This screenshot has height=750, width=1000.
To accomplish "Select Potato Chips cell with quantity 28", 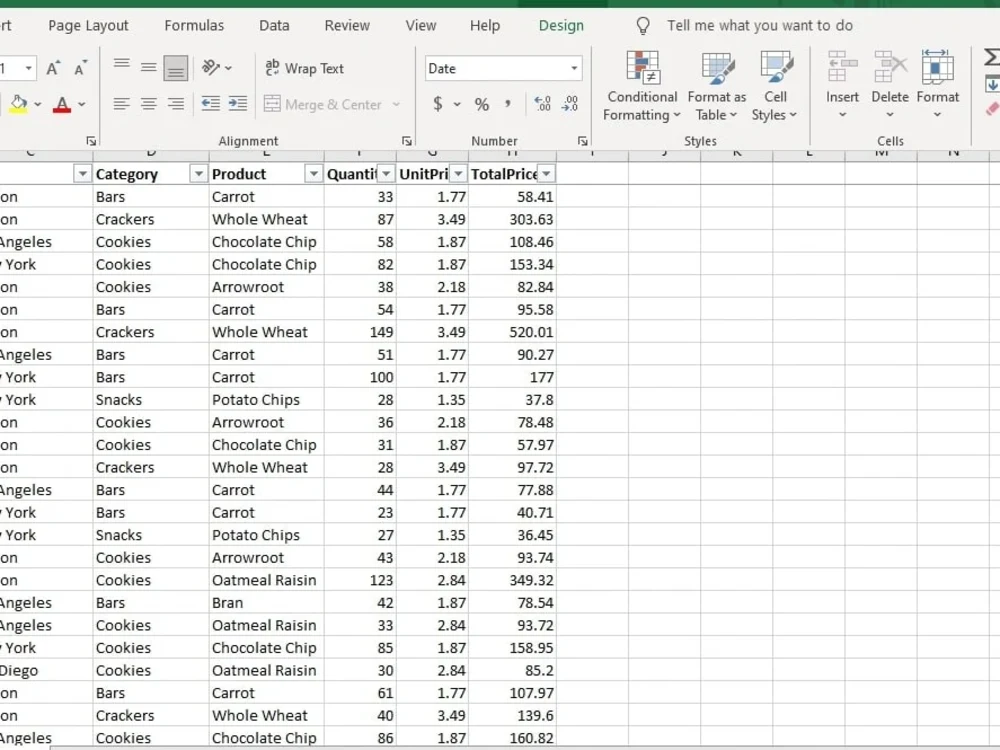I will (x=266, y=400).
